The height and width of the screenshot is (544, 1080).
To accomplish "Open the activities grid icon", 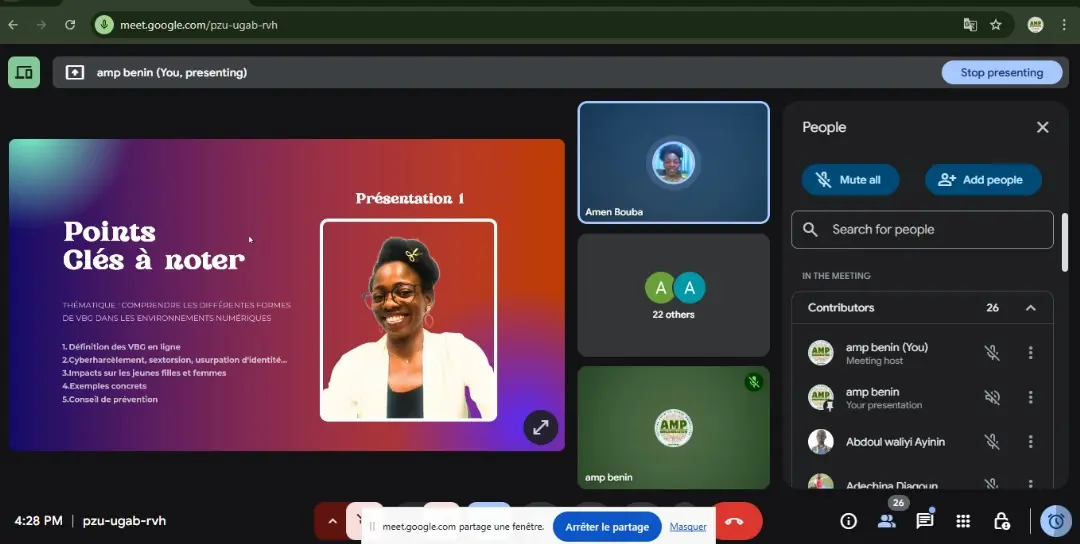I will tap(963, 521).
